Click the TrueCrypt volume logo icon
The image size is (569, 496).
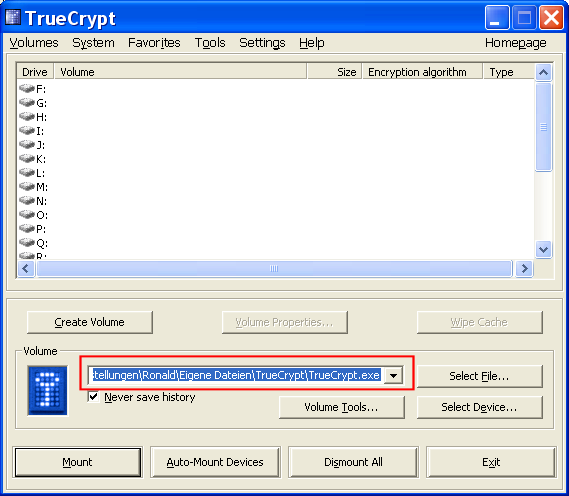[x=48, y=390]
